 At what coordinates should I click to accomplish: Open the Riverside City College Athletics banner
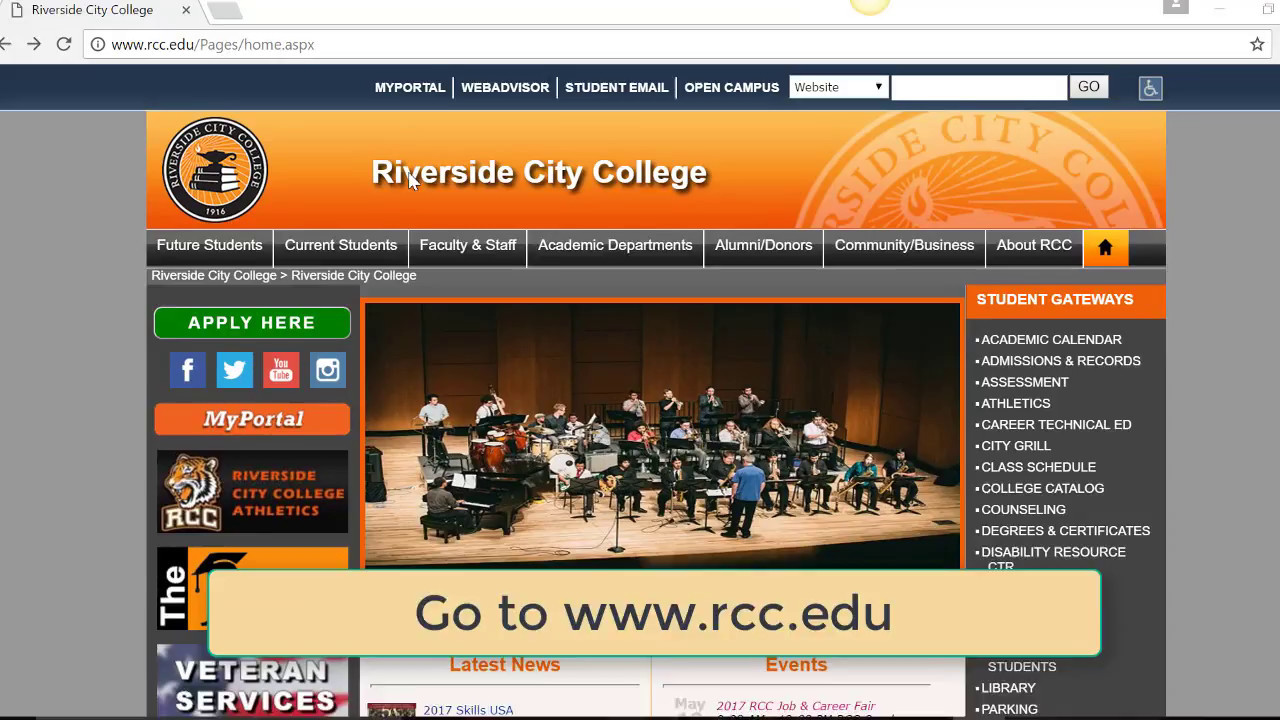coord(252,491)
